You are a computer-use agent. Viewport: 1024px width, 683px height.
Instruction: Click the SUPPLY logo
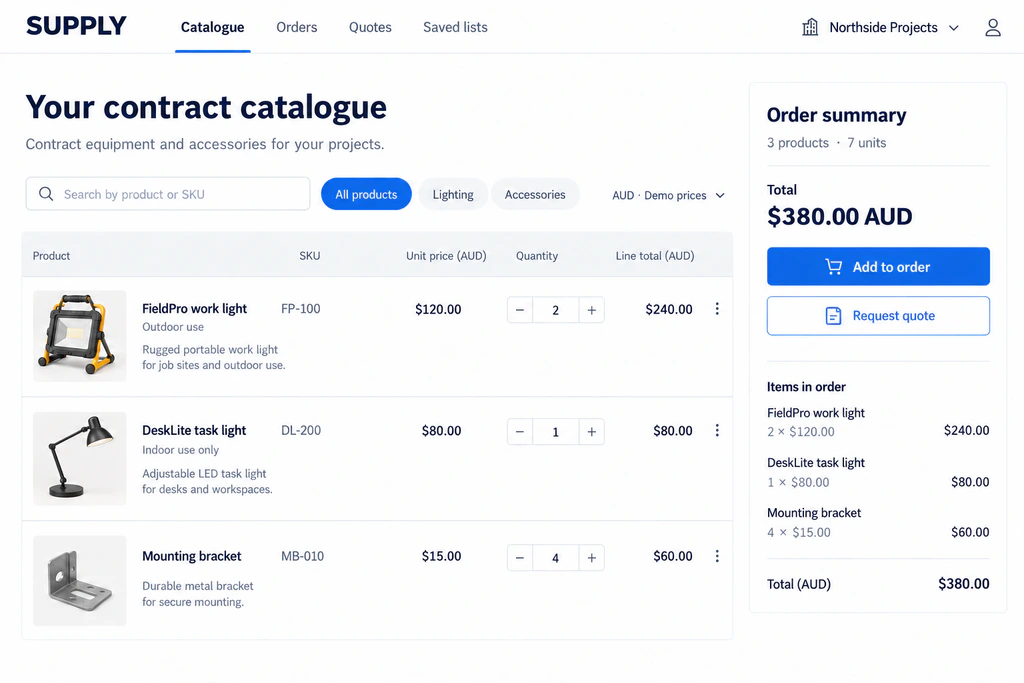pyautogui.click(x=76, y=26)
